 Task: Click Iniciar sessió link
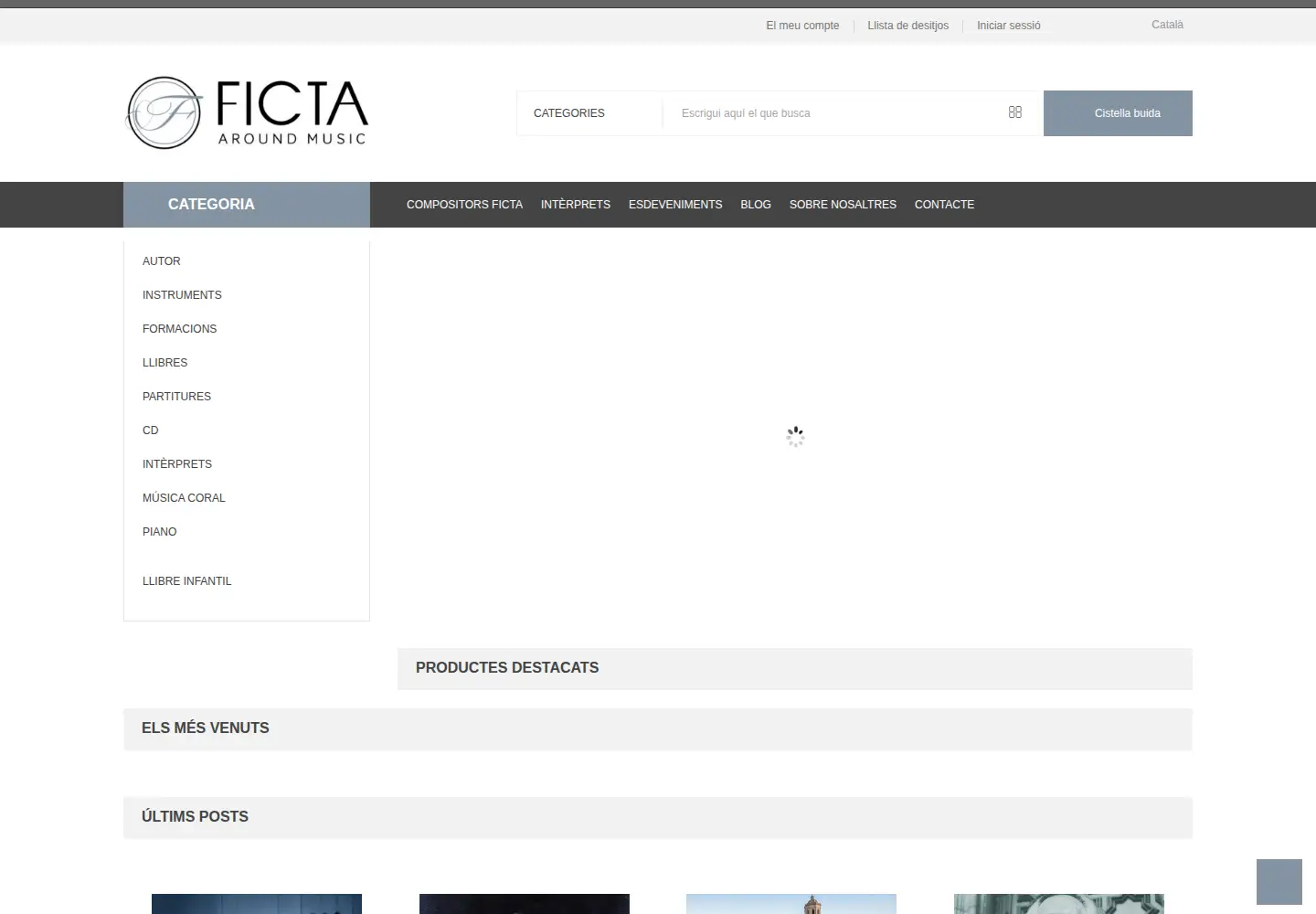point(1009,26)
